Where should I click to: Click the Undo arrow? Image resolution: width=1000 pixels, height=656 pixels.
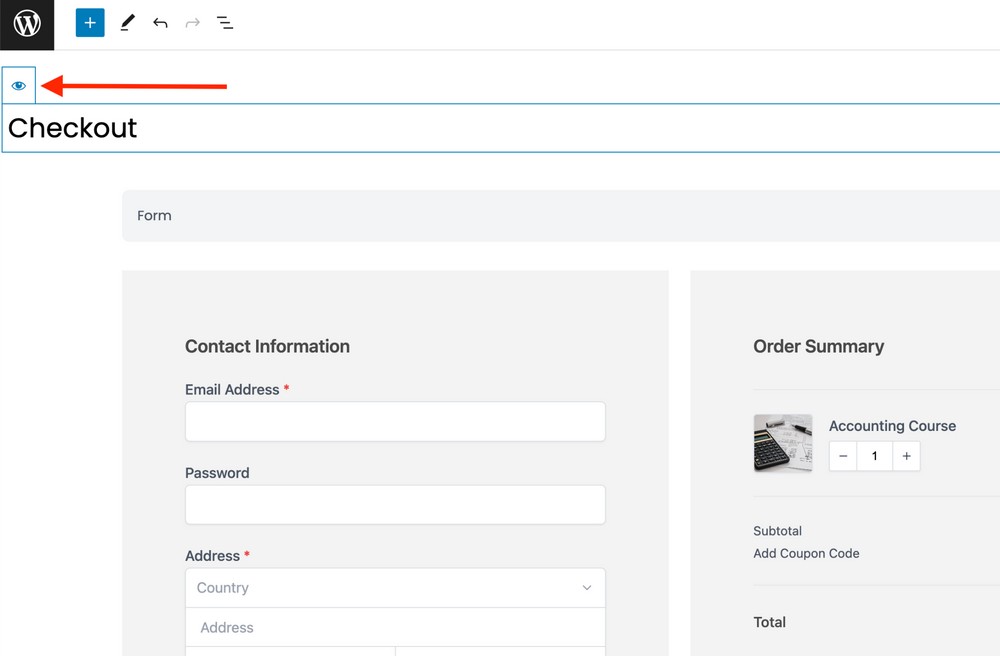(160, 22)
